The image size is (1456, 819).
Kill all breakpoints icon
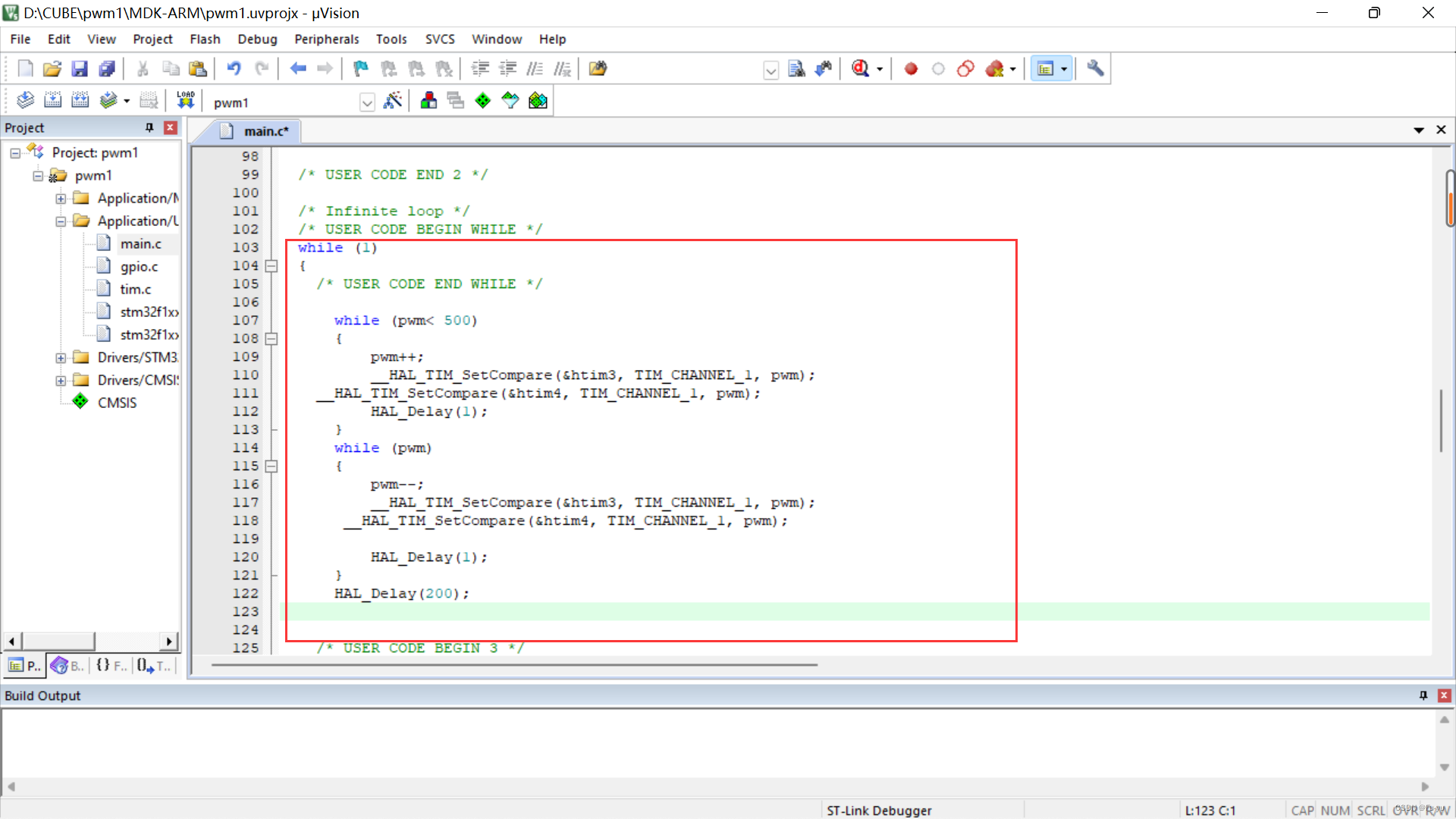(994, 69)
